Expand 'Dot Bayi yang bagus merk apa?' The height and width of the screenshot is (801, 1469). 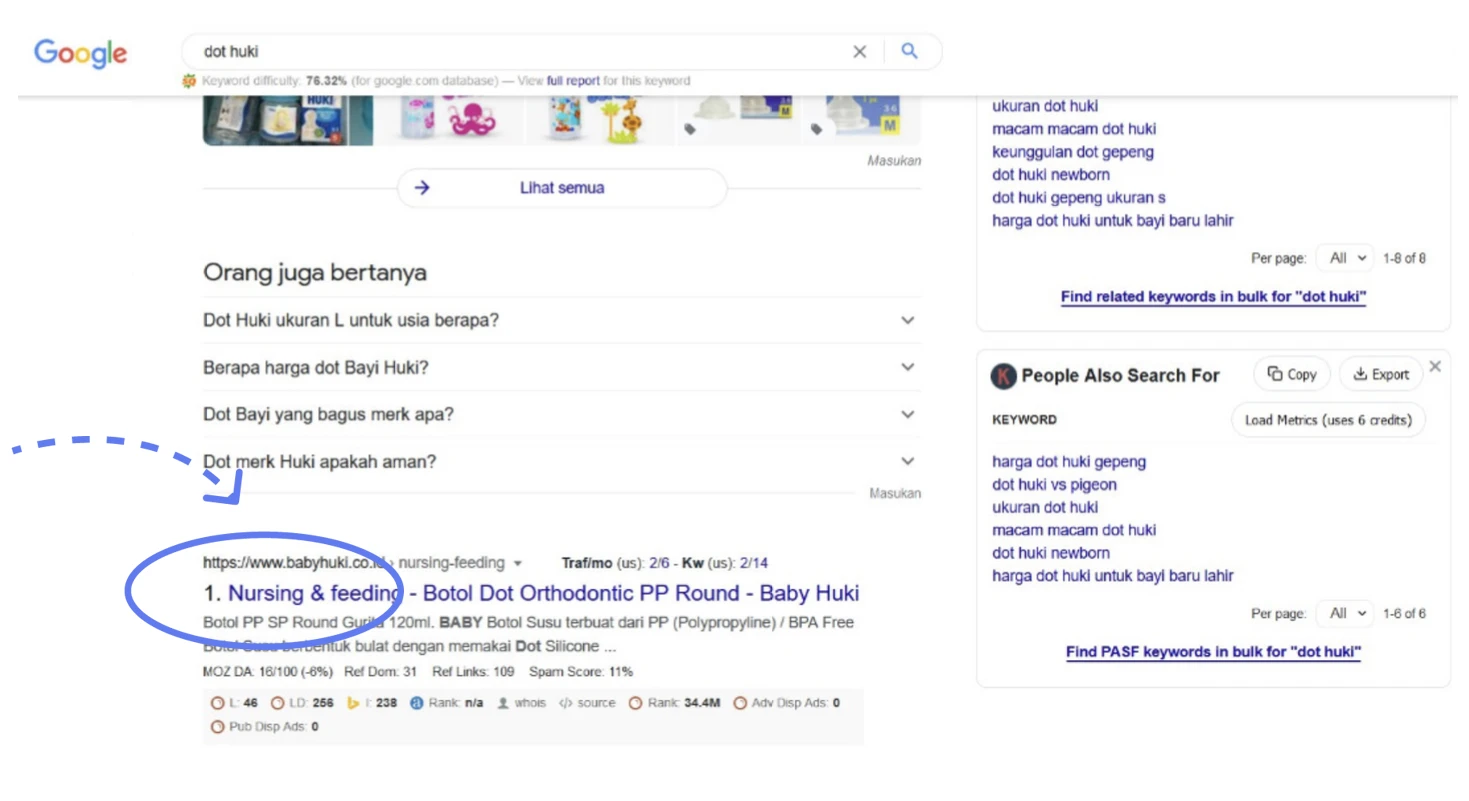[x=561, y=414]
